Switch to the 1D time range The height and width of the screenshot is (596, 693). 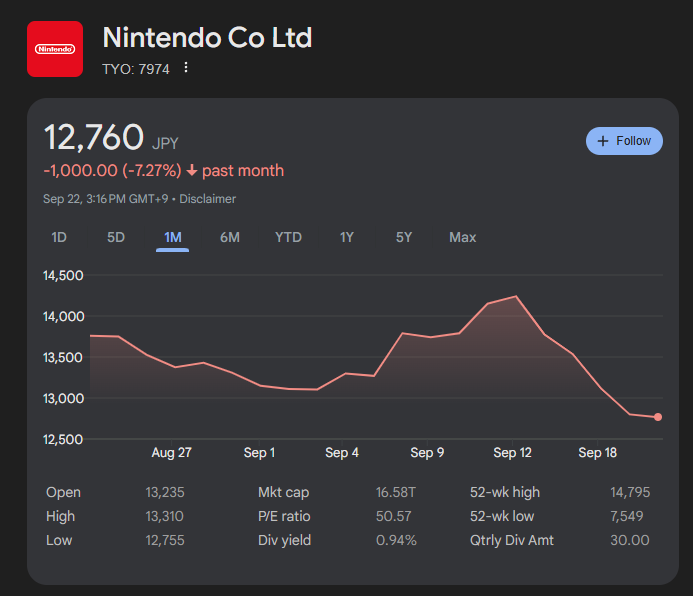coord(59,237)
